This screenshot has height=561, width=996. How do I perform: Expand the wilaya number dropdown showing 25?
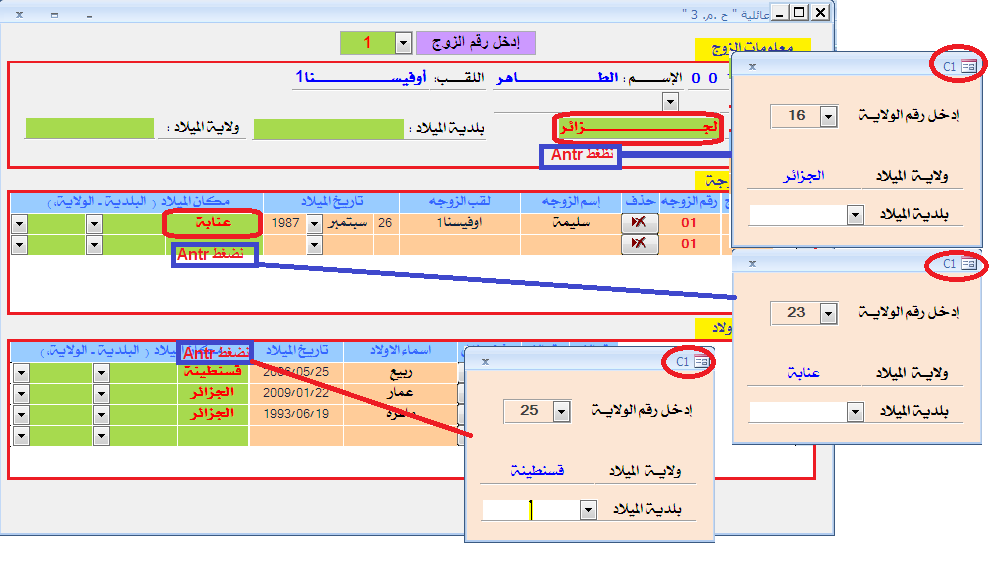[561, 411]
